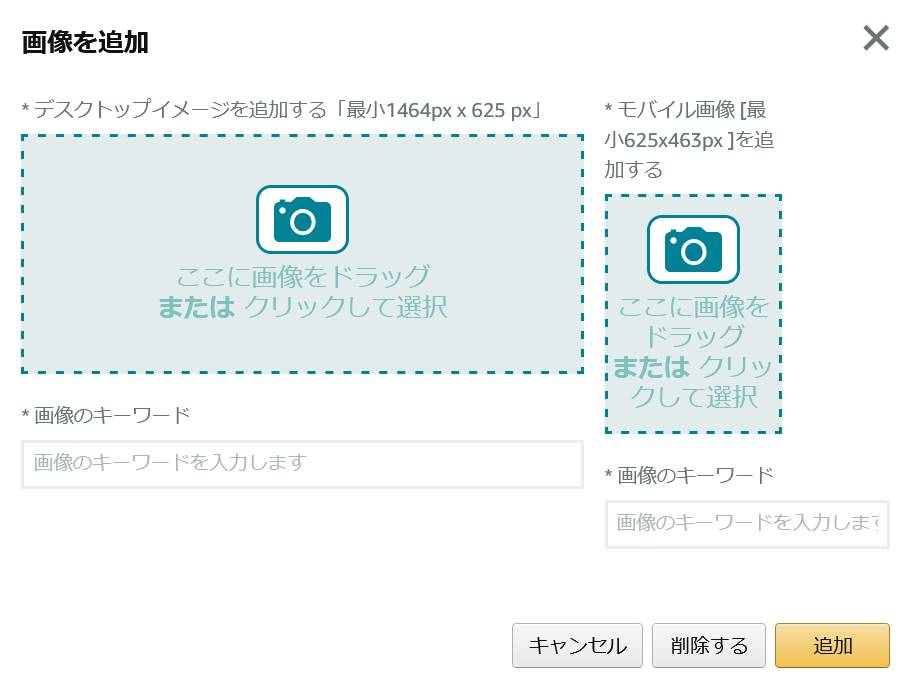Click the キャンセル button
This screenshot has width=909, height=685.
[x=577, y=645]
